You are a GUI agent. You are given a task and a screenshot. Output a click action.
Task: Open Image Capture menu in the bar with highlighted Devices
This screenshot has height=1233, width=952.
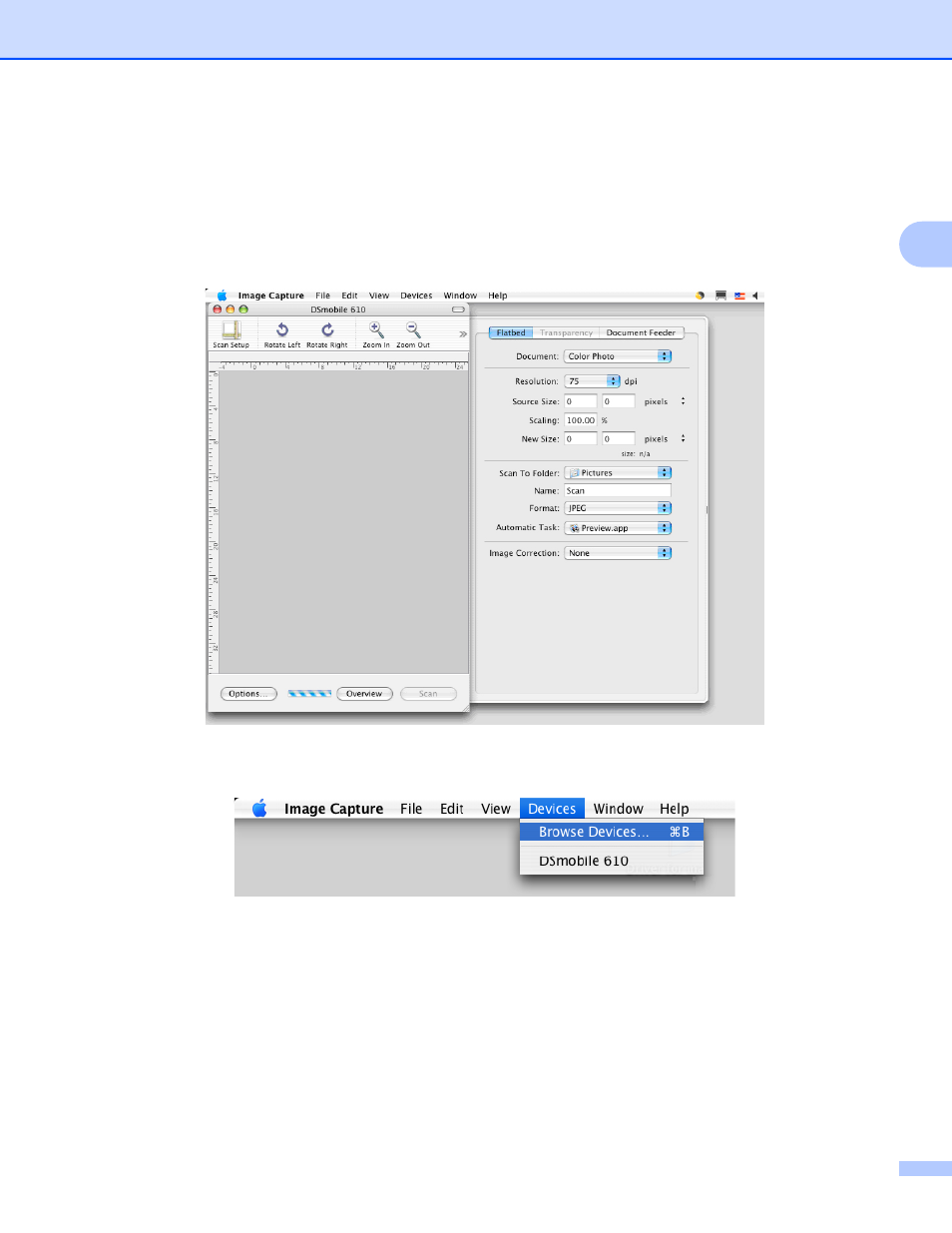(x=333, y=809)
